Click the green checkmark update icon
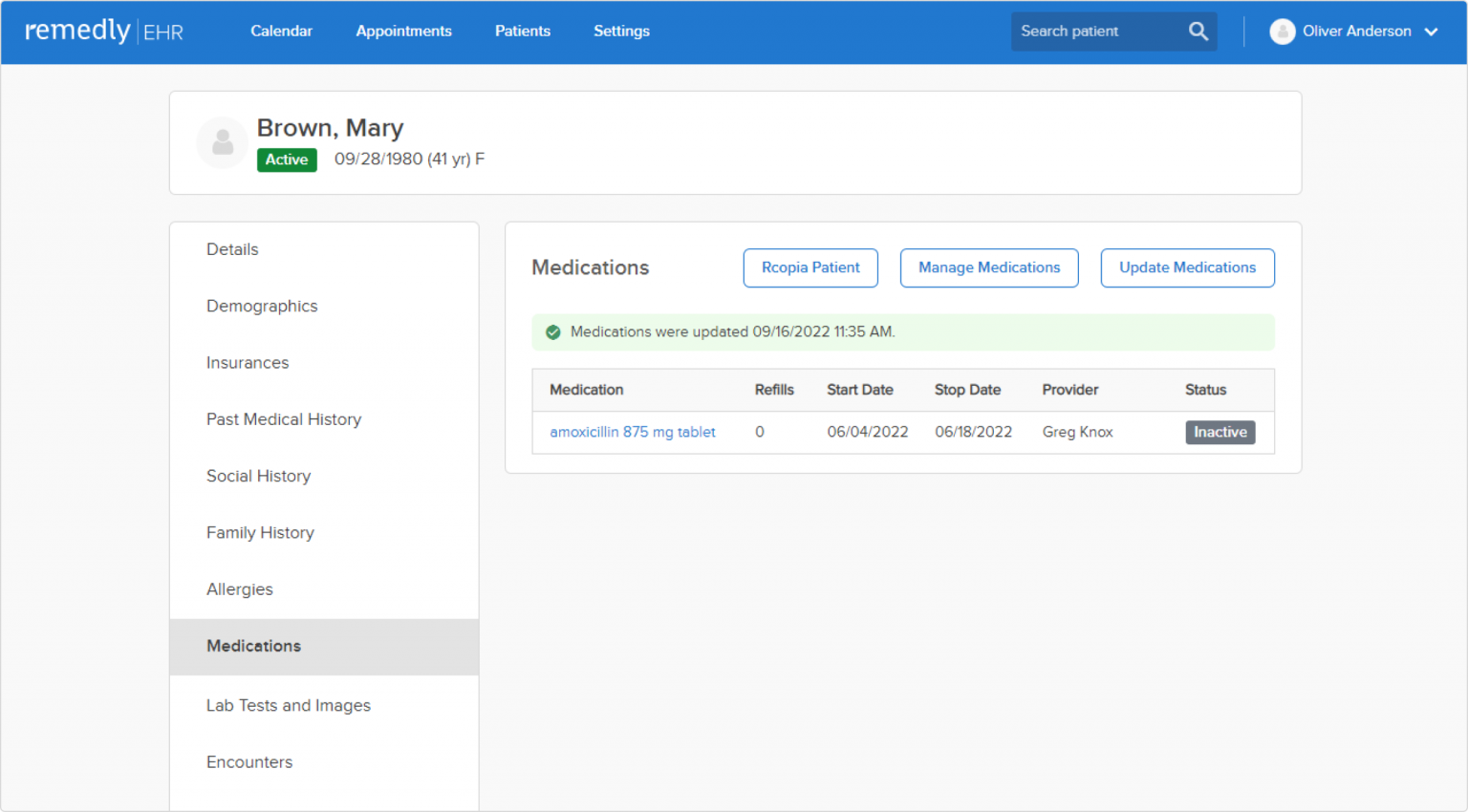 (552, 332)
